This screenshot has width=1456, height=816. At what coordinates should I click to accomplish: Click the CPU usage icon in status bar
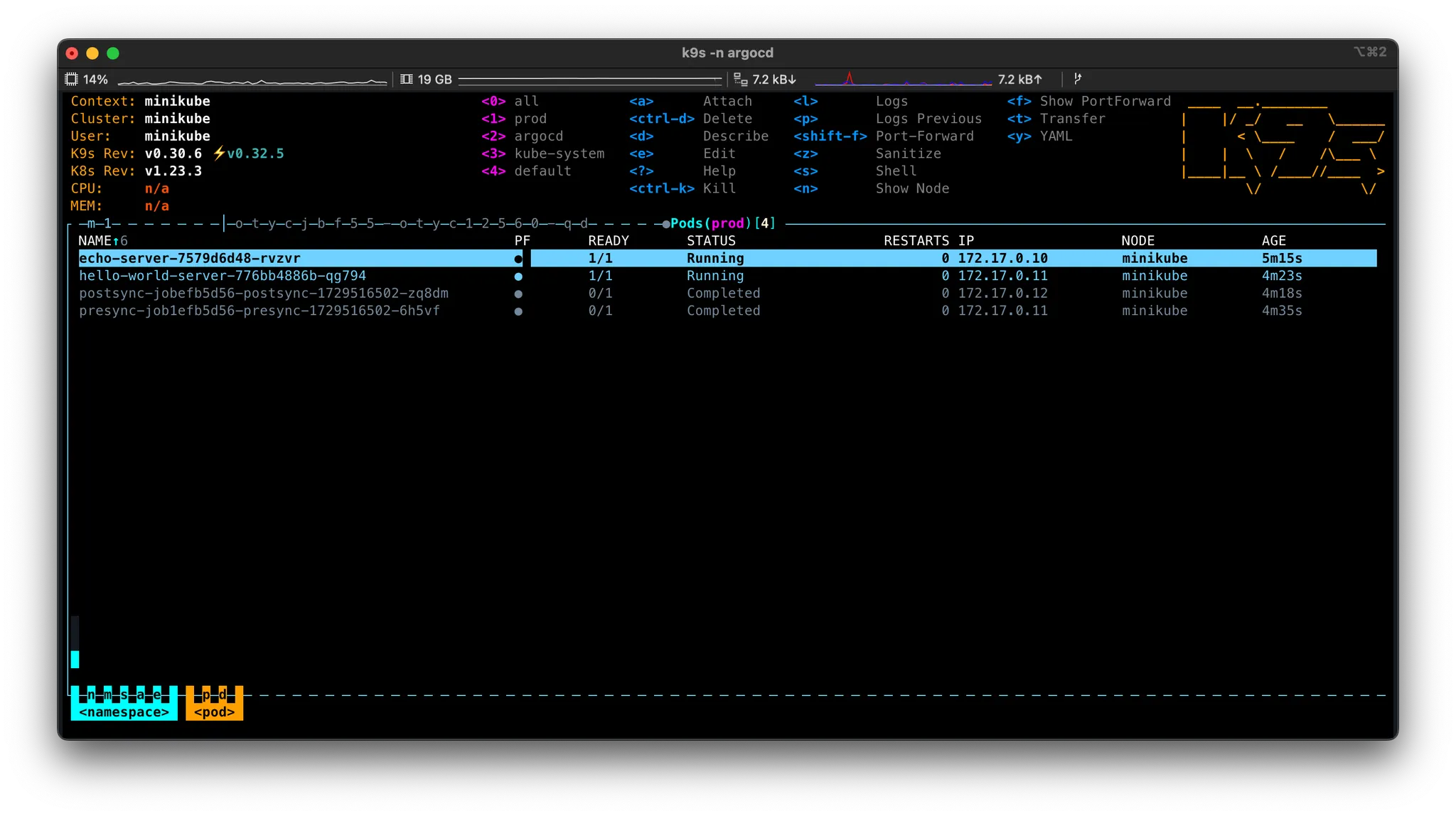click(72, 80)
